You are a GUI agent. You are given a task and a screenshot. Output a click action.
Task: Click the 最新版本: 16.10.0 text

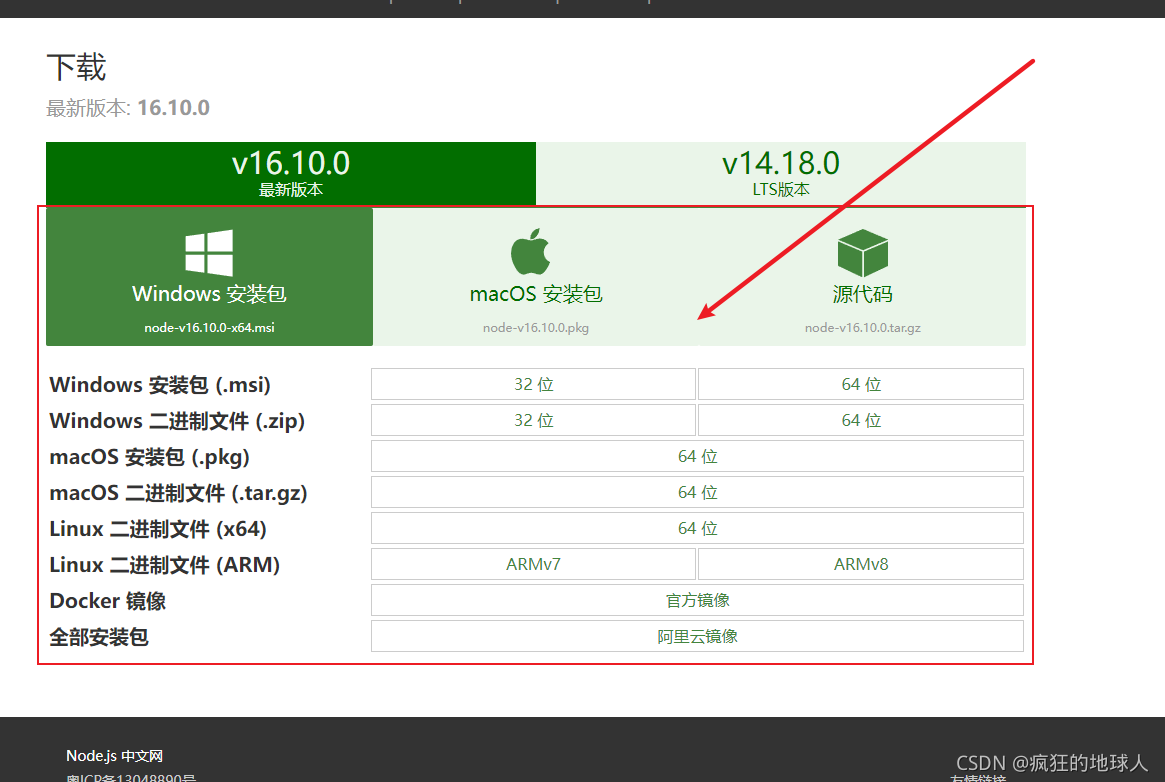pos(128,108)
